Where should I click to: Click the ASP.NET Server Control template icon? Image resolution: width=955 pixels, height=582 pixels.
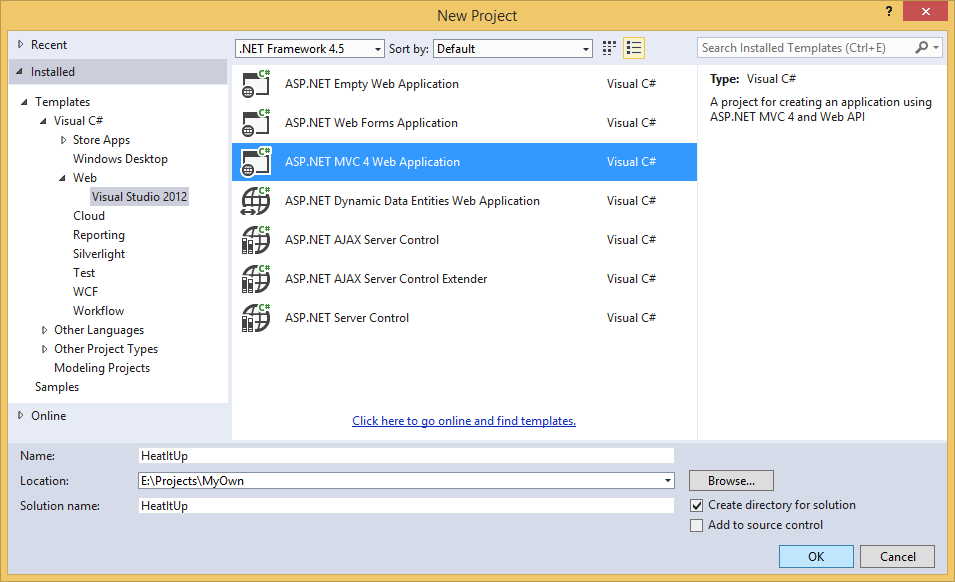click(256, 318)
